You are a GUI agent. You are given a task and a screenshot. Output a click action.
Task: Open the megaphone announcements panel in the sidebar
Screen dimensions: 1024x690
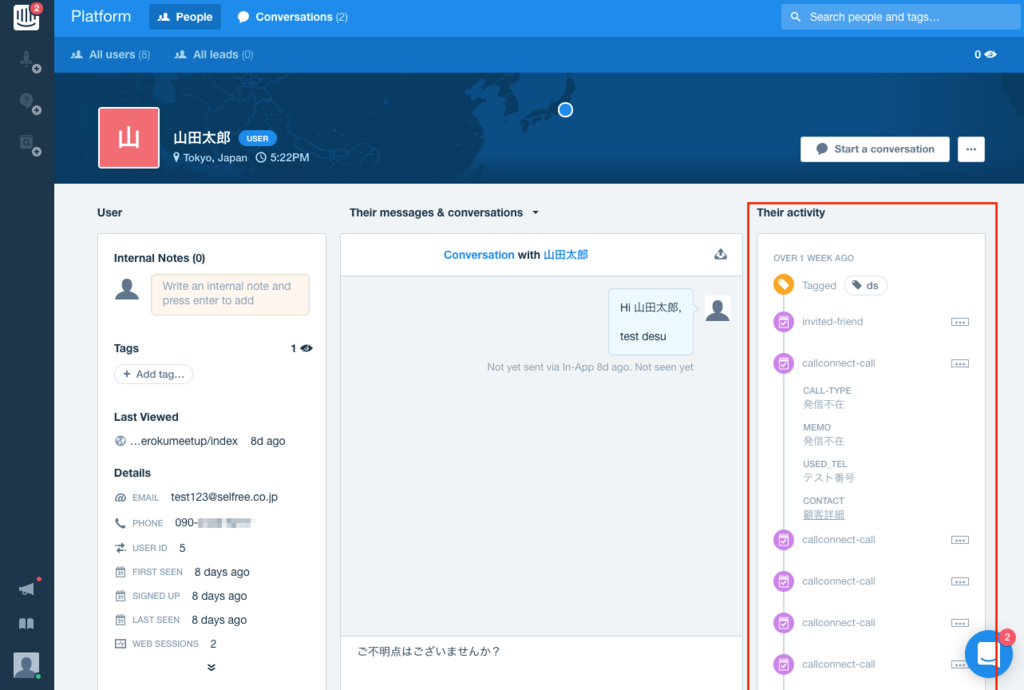pyautogui.click(x=25, y=590)
